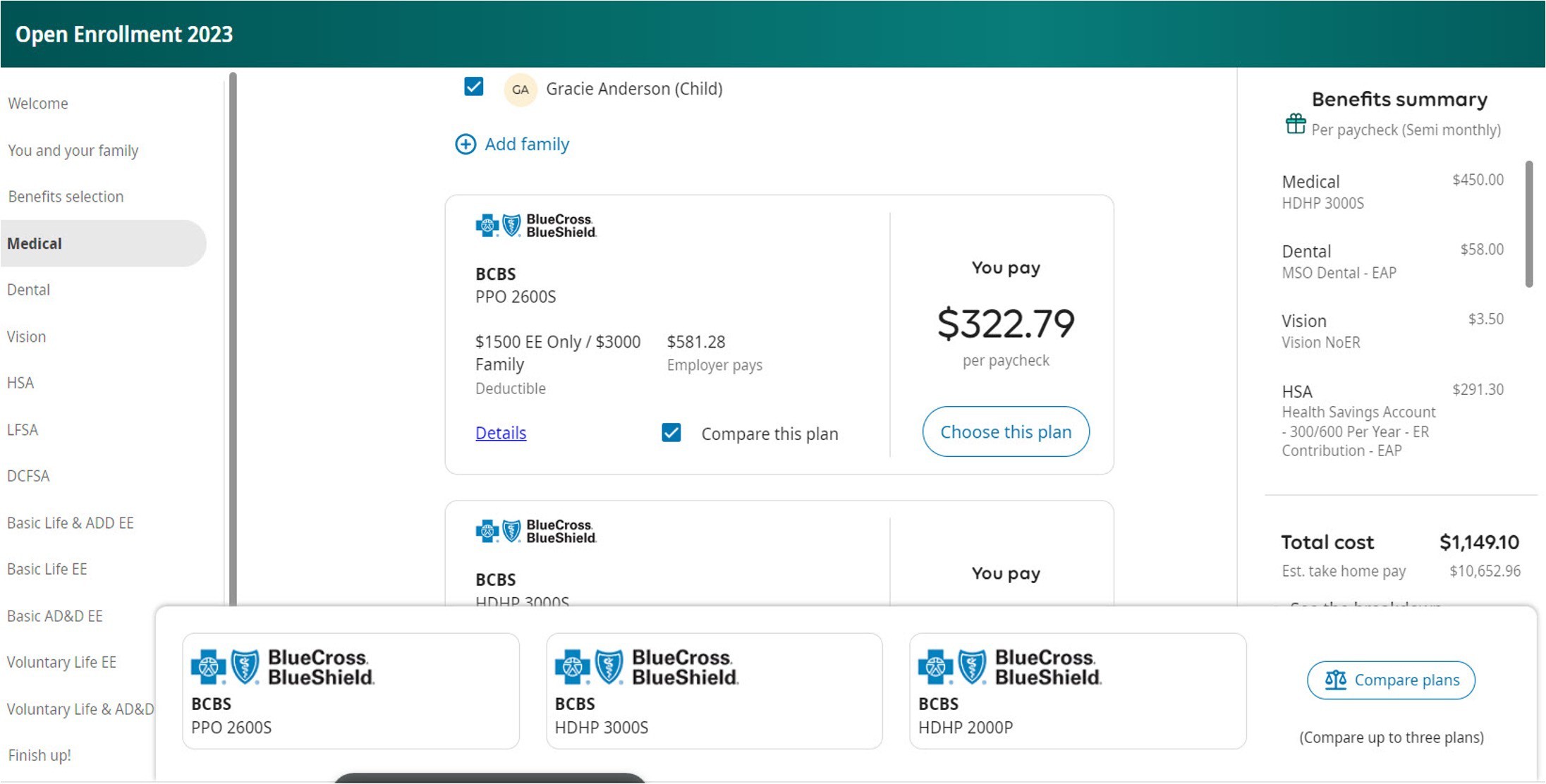Viewport: 1546px width, 784px height.
Task: Open Details for the PPO 2600S plan
Action: tap(500, 433)
